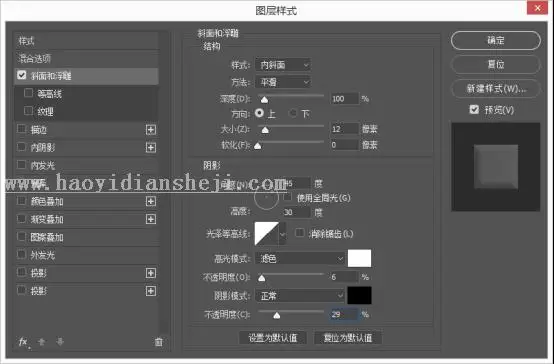Image resolution: width=554 pixels, height=364 pixels.
Task: Click the 新建样式(W)... button
Action: click(x=496, y=88)
